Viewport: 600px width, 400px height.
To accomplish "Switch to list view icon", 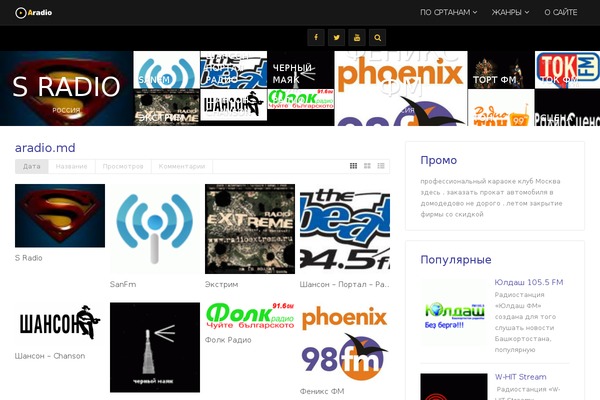I will [381, 166].
